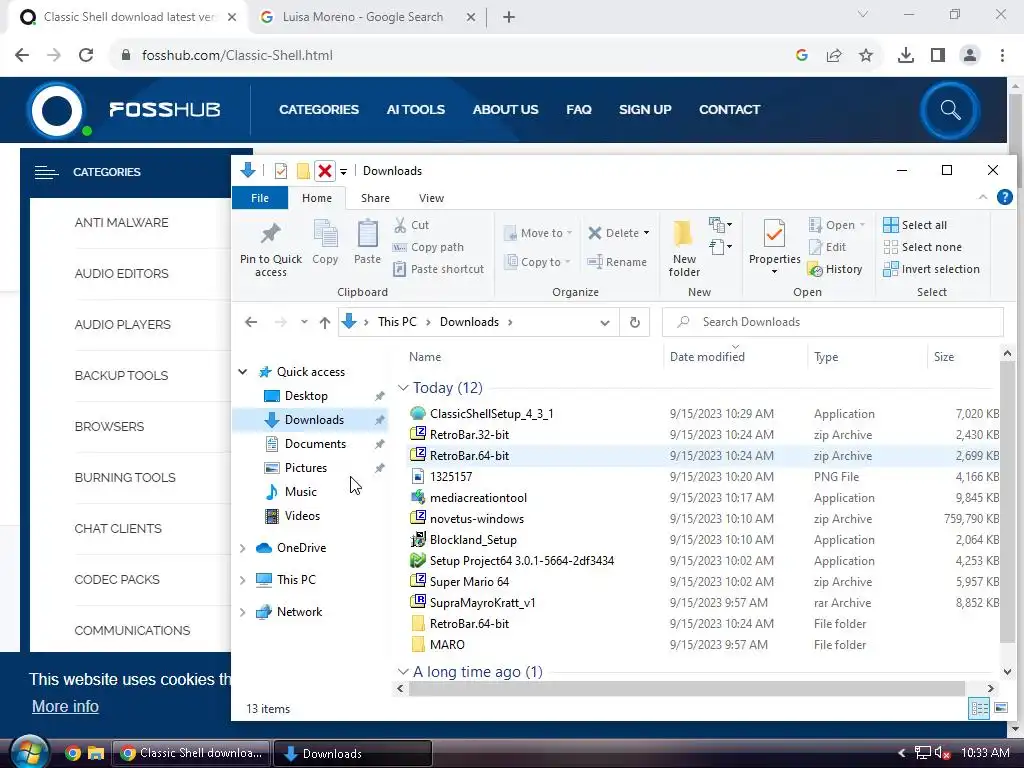Click the volume icon in the system tray
Viewport: 1024px width, 768px height.
click(941, 753)
